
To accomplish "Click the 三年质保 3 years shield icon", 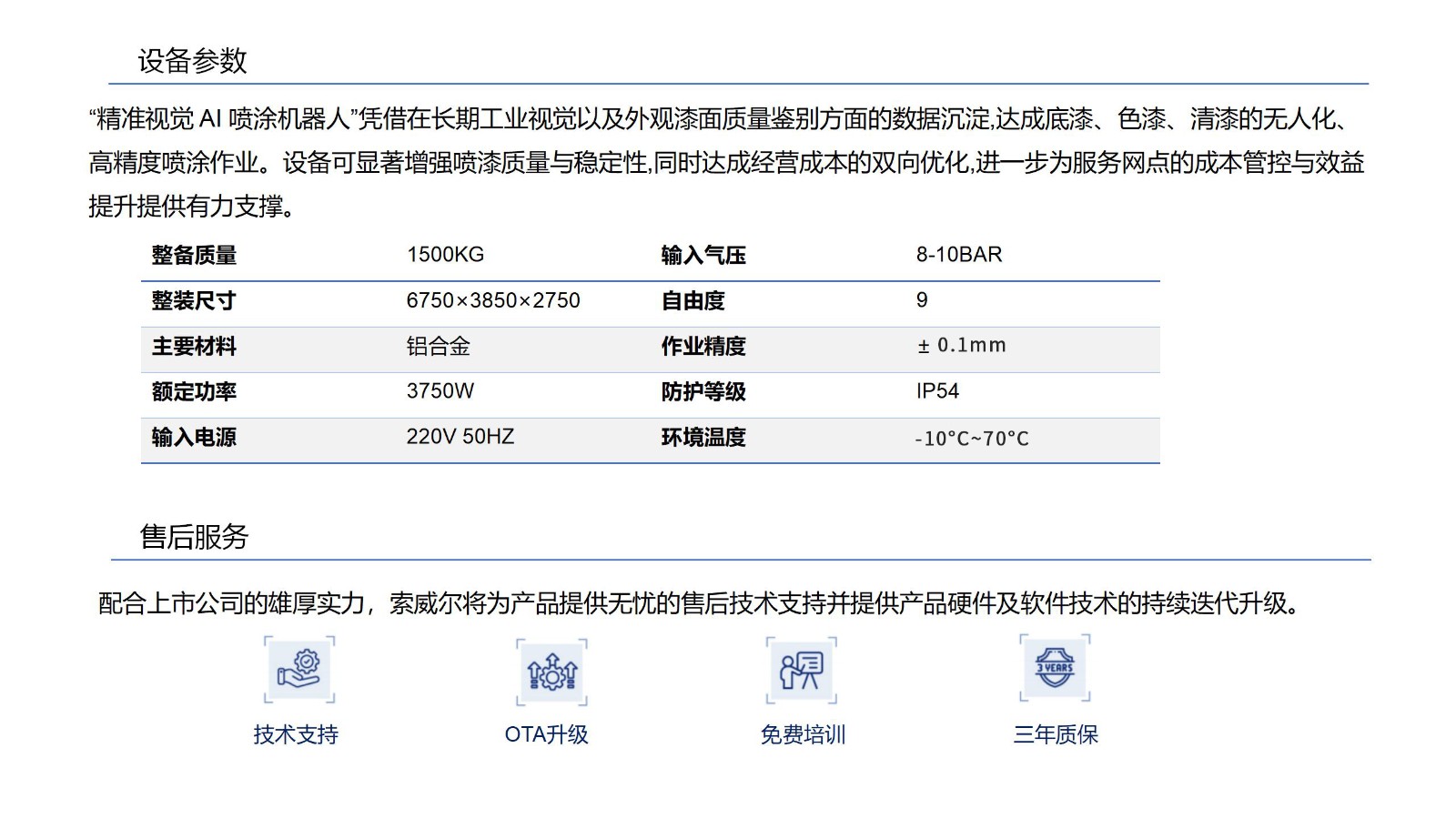I will [1055, 669].
